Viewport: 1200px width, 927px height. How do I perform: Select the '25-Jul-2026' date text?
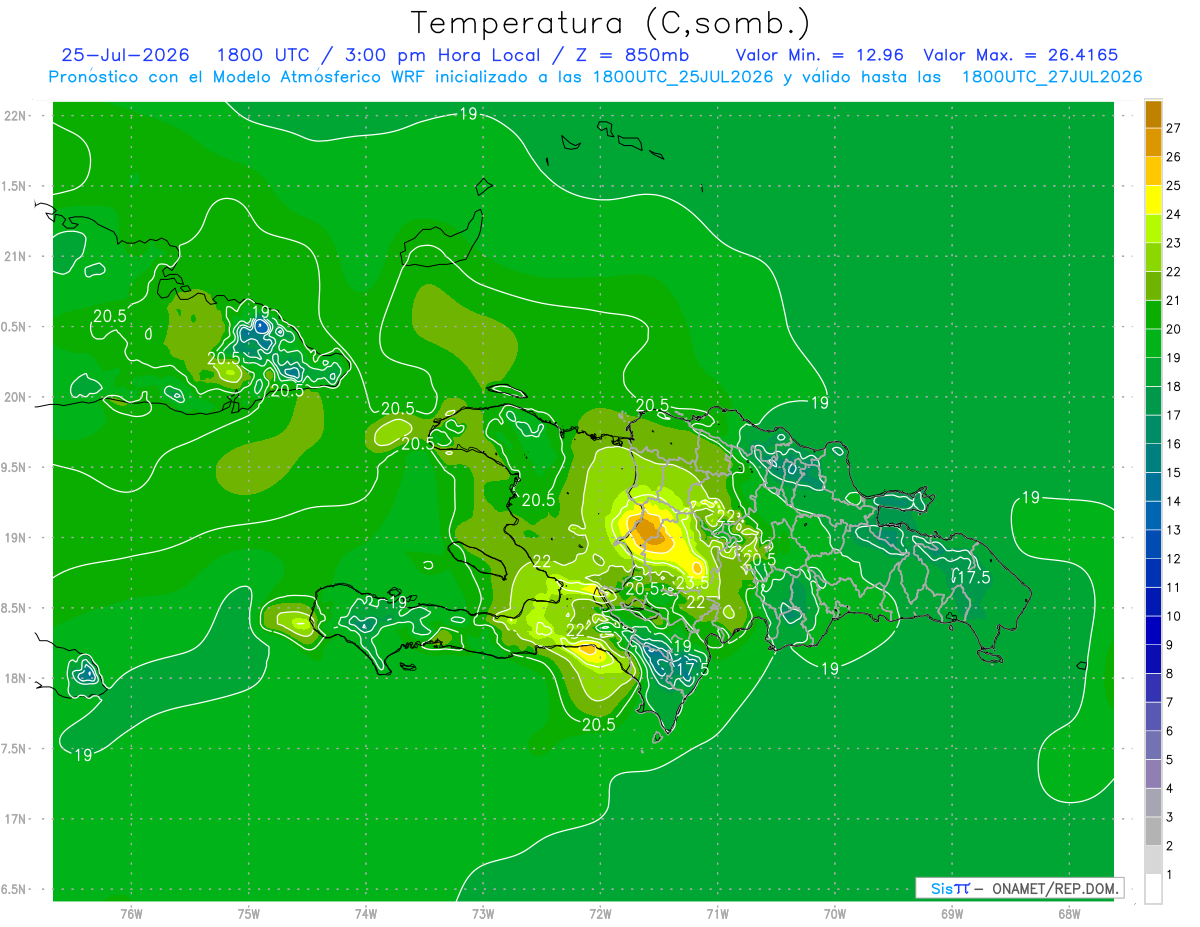click(127, 55)
